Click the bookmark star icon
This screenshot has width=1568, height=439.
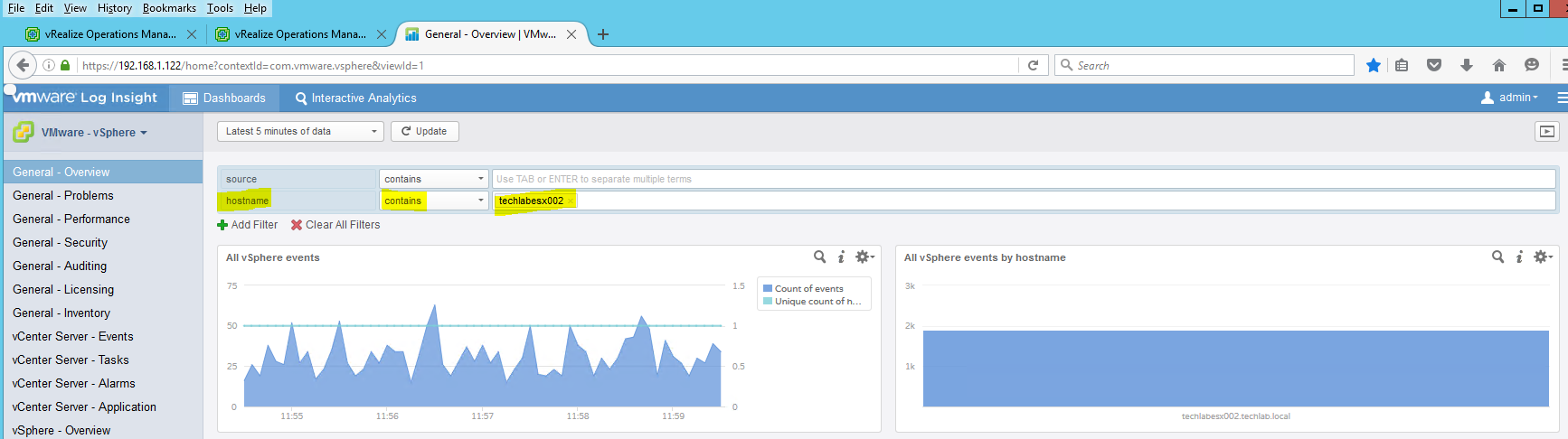1374,65
